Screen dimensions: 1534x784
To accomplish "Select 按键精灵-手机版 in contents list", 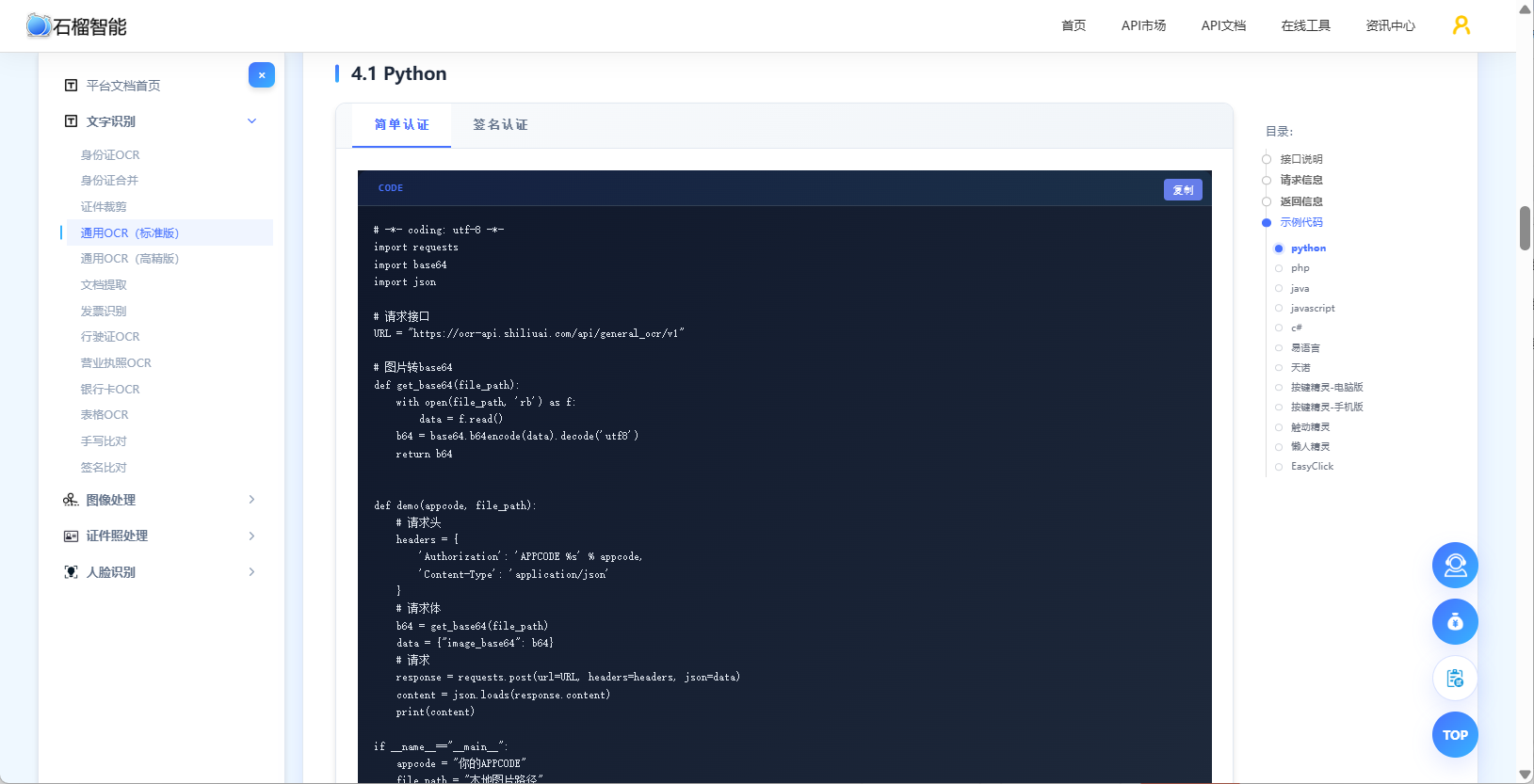I will tap(1327, 408).
